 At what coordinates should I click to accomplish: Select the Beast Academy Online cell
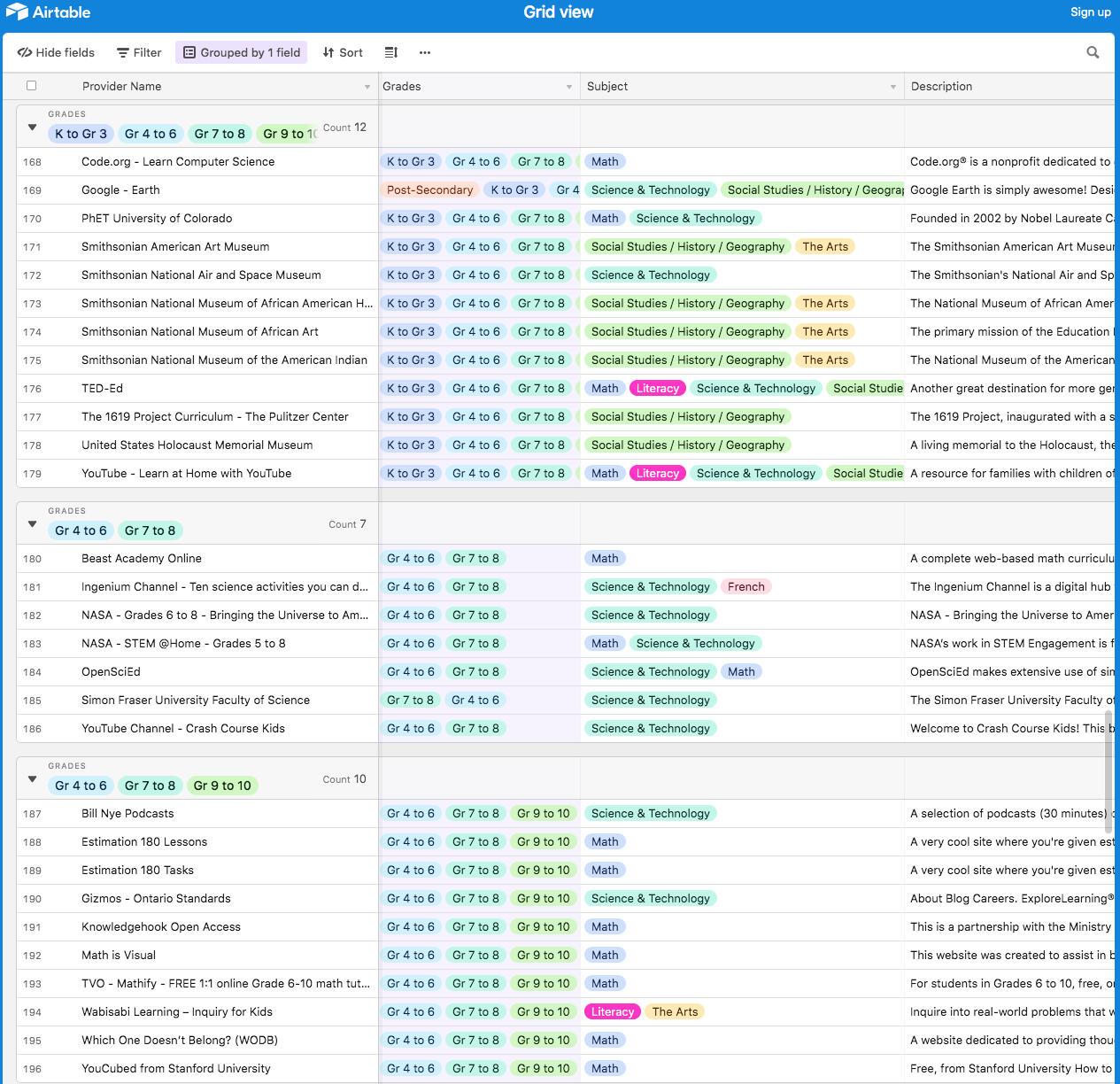click(142, 558)
